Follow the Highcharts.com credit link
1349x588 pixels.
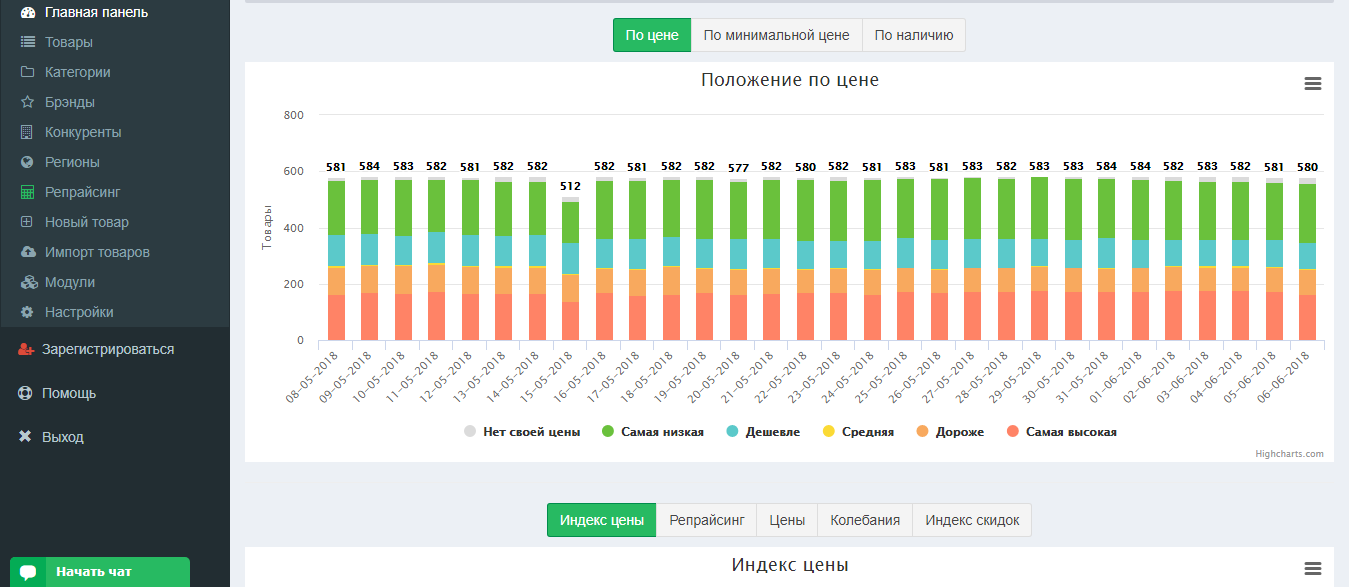pyautogui.click(x=1289, y=454)
